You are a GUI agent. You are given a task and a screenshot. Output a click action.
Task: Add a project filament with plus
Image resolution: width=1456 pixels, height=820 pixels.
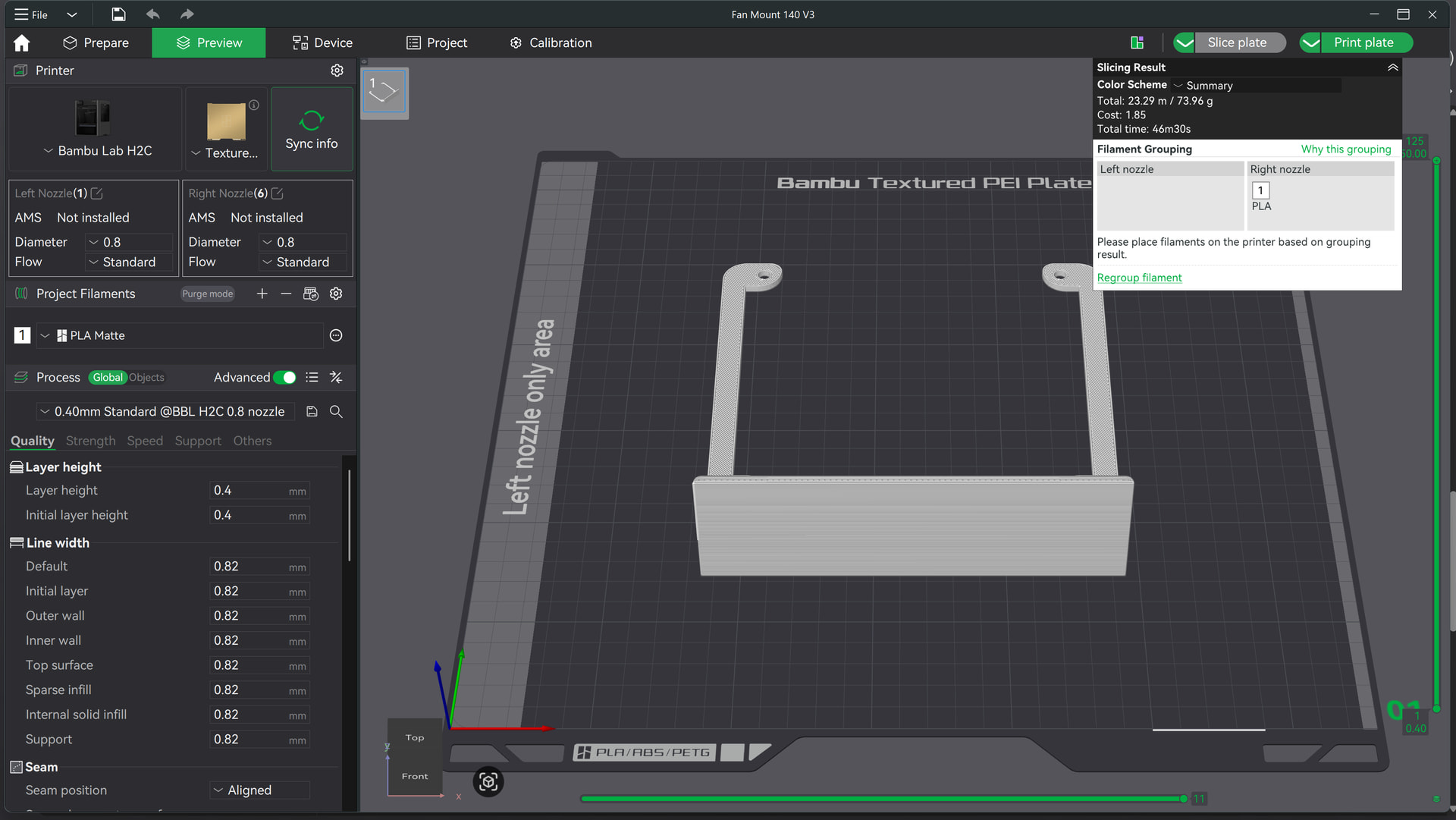(262, 294)
